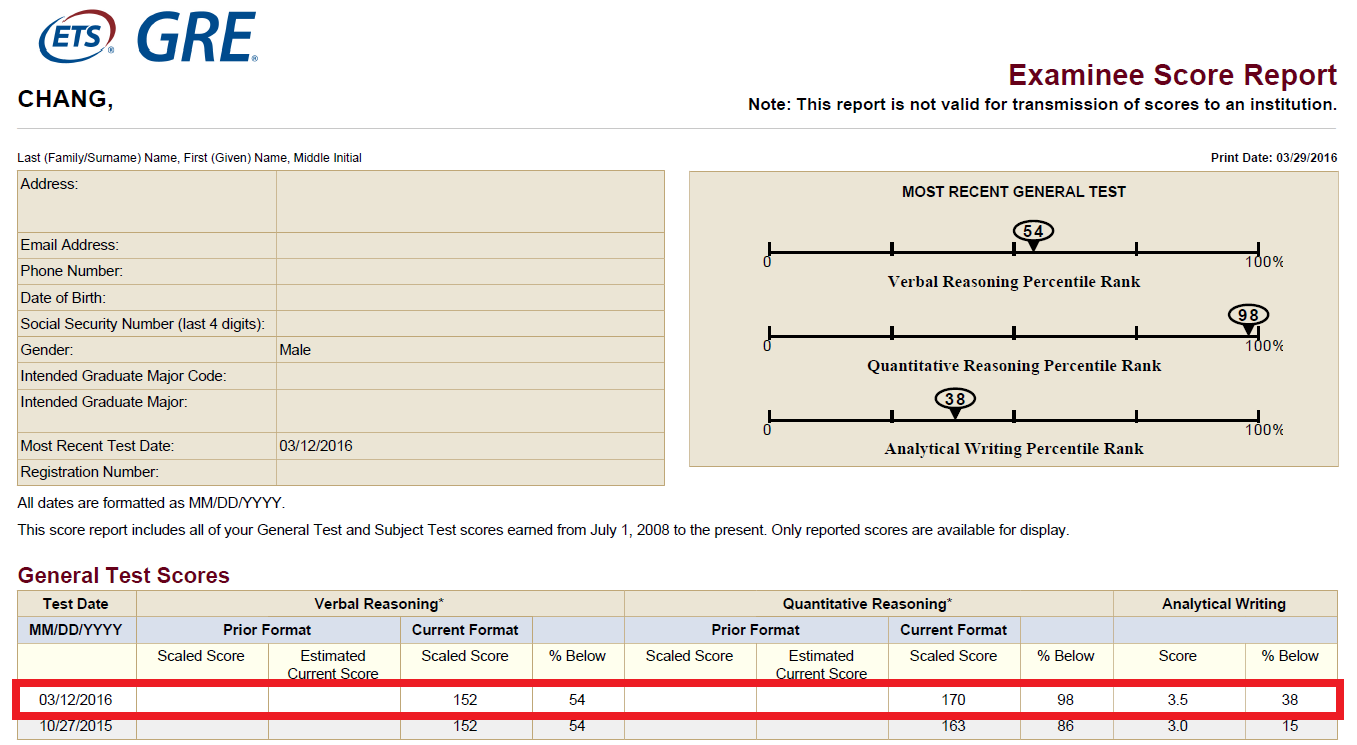Click the "Quantitative Reasoning Percentile Rank" caption
Screen dimensions: 1357x745
[x=1014, y=366]
